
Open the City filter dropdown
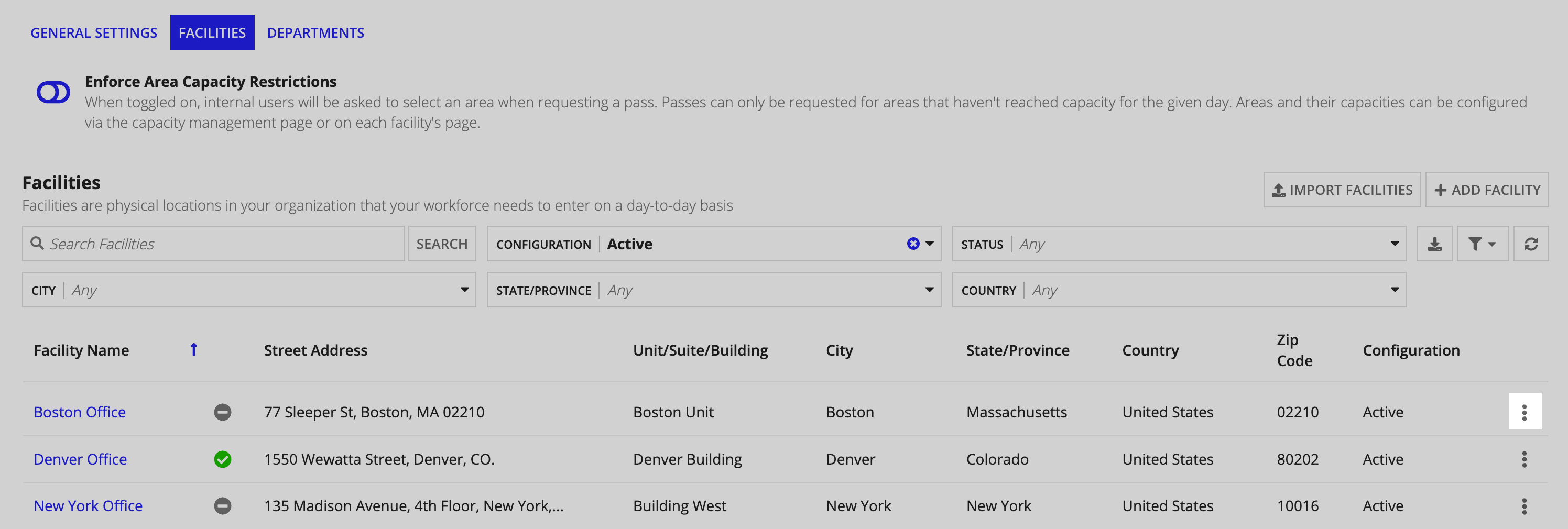tap(249, 290)
